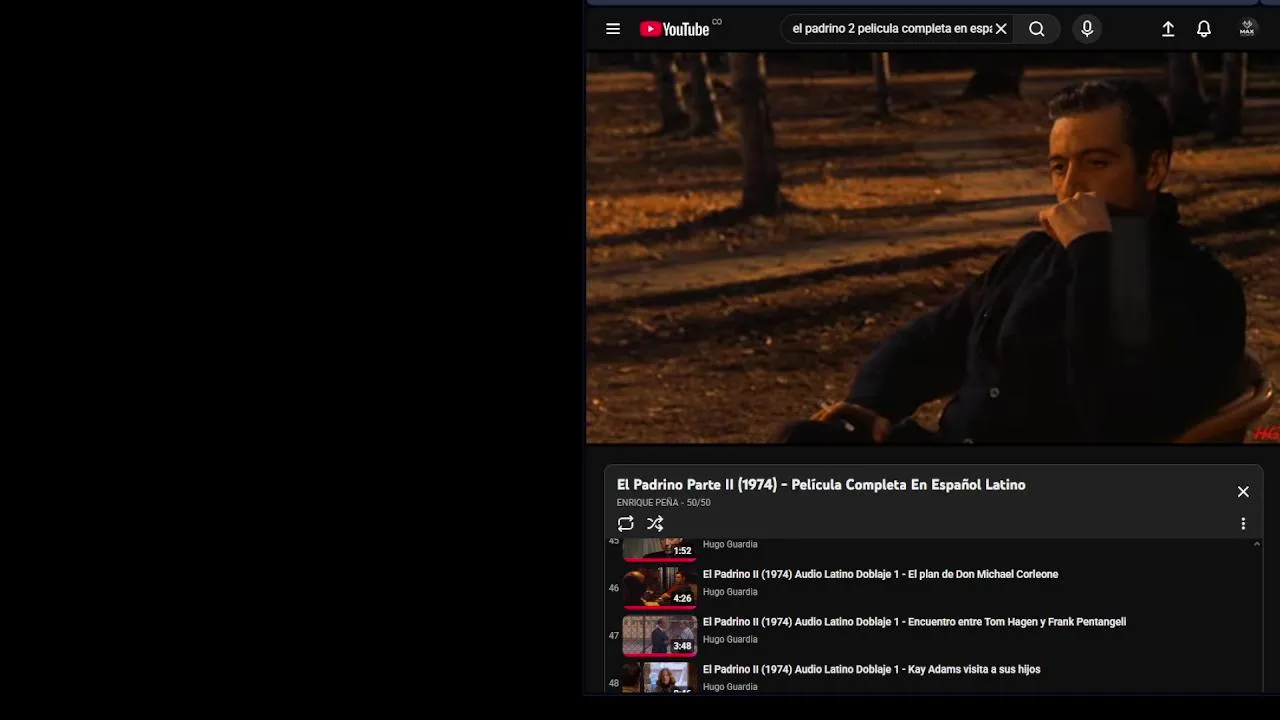Screen dimensions: 1280x720
Task: Open the YouTube hamburger guide menu
Action: [x=613, y=29]
